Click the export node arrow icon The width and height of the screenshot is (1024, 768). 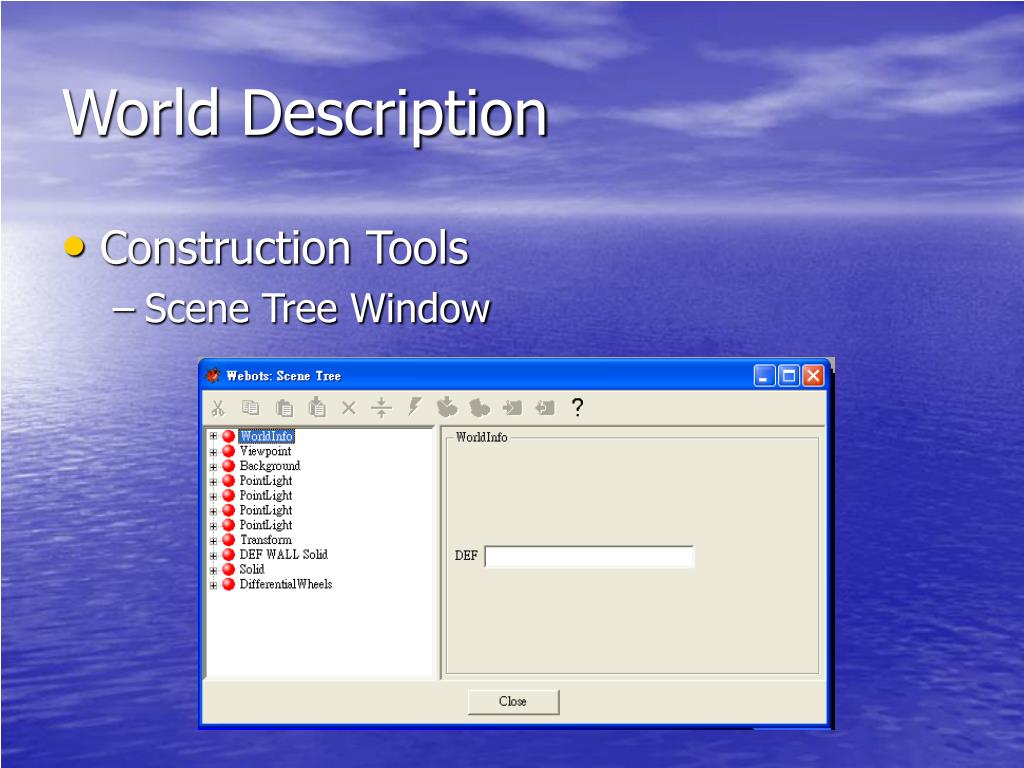click(x=545, y=408)
